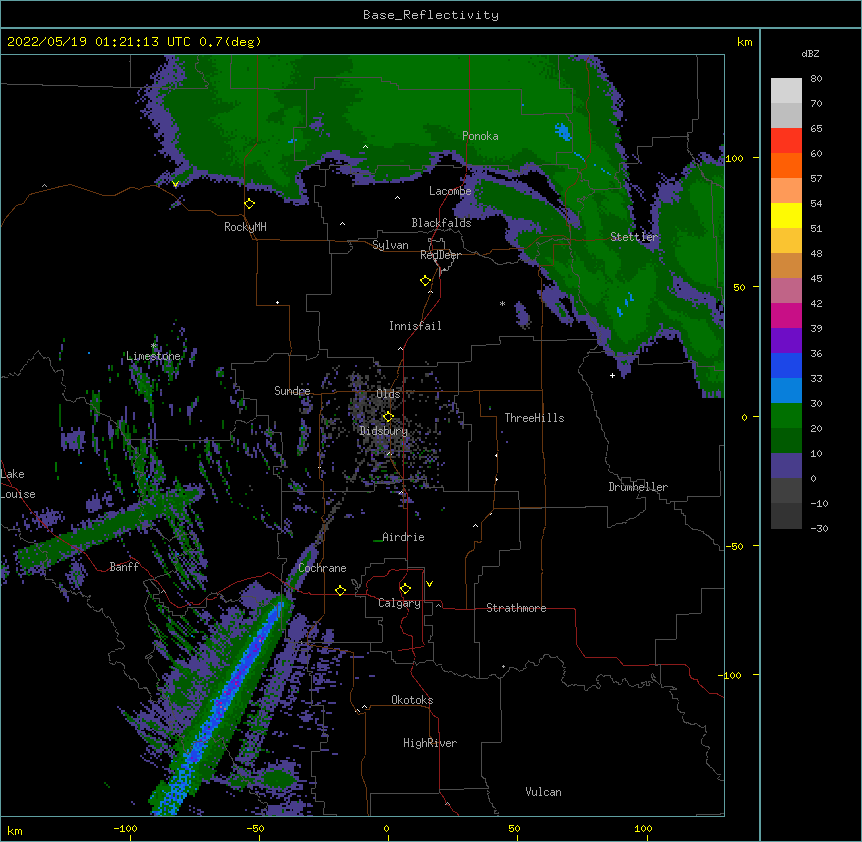Viewport: 862px width, 842px height.
Task: Click the blue 36 dBZ legend swatch
Action: point(786,365)
